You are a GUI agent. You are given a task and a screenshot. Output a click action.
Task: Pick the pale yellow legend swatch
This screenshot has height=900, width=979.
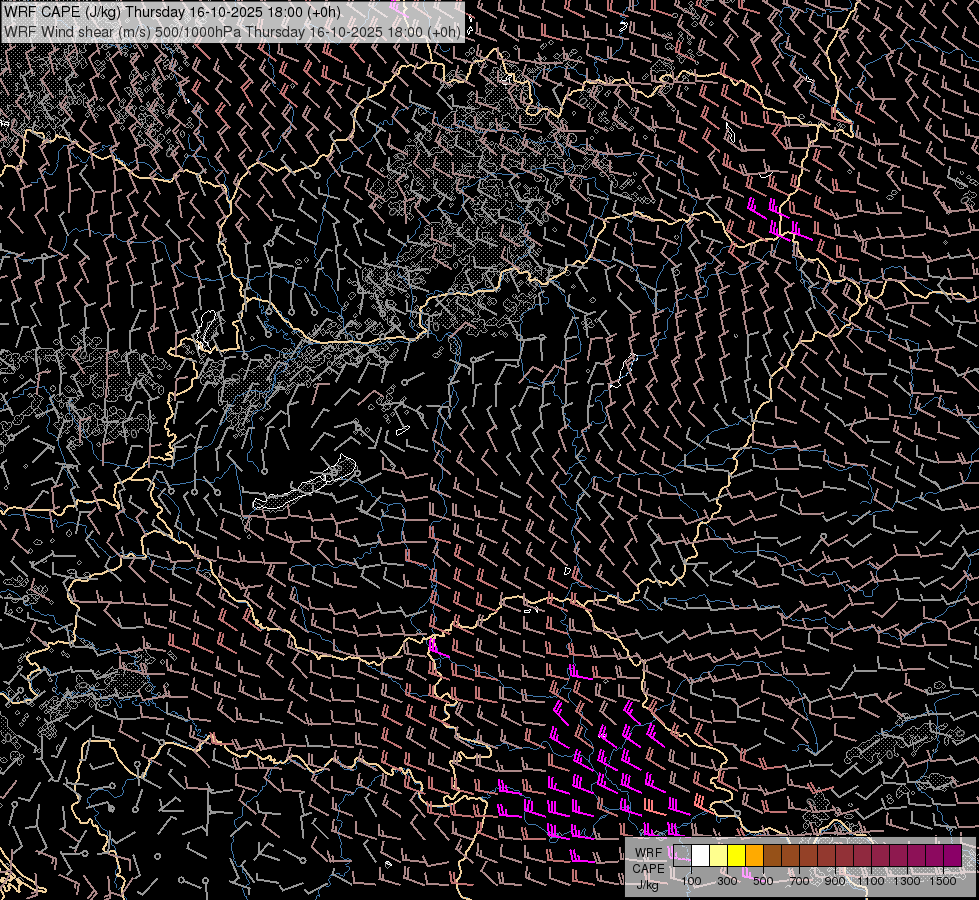(x=718, y=855)
